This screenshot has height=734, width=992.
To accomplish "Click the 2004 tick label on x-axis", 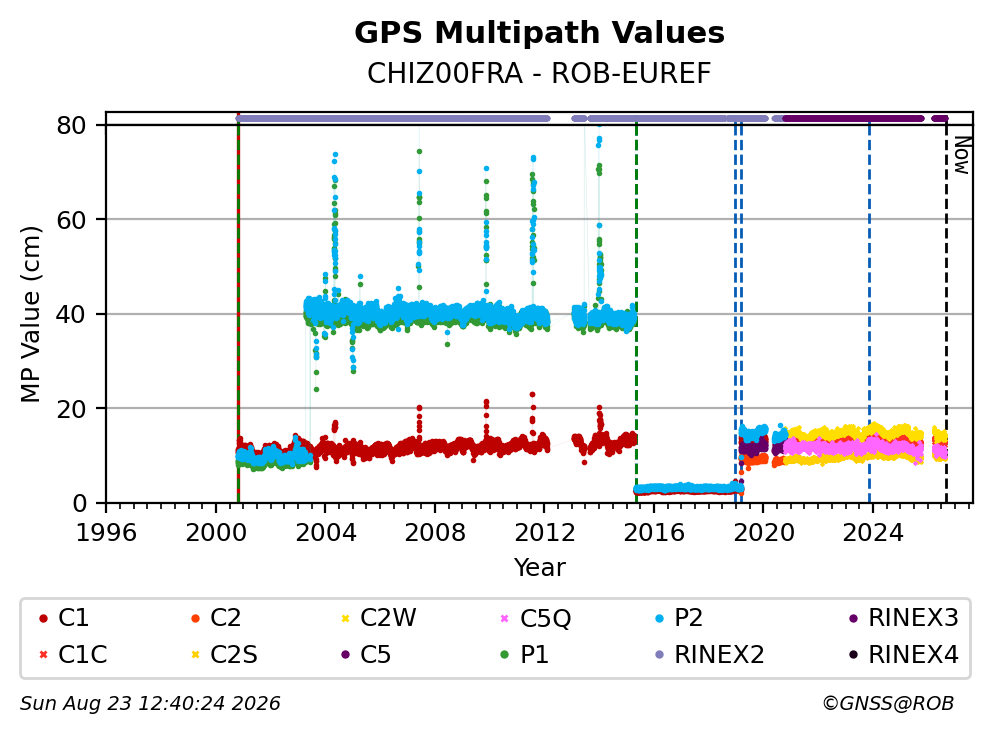I will point(325,533).
